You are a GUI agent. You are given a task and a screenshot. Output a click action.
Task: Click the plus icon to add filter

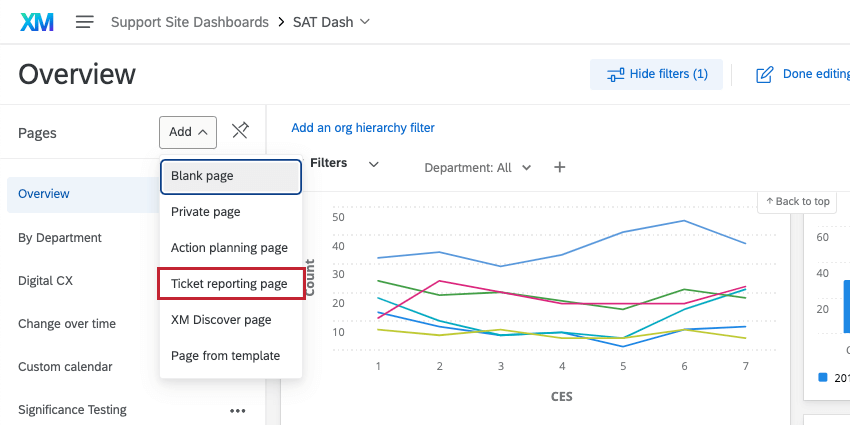pyautogui.click(x=560, y=167)
